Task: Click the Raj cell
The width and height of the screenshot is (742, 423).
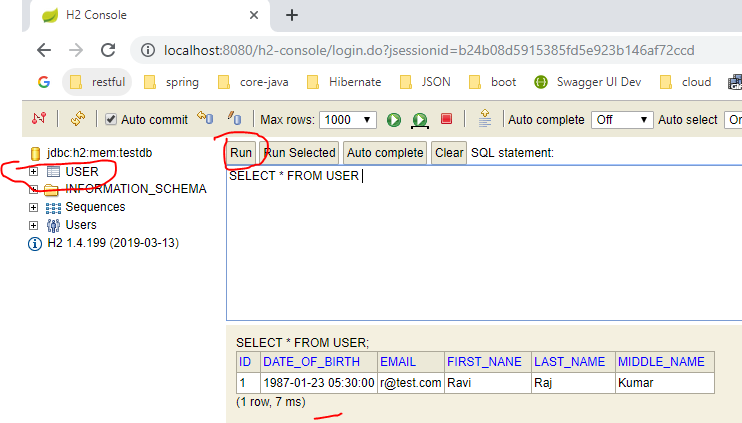Action: [x=573, y=383]
